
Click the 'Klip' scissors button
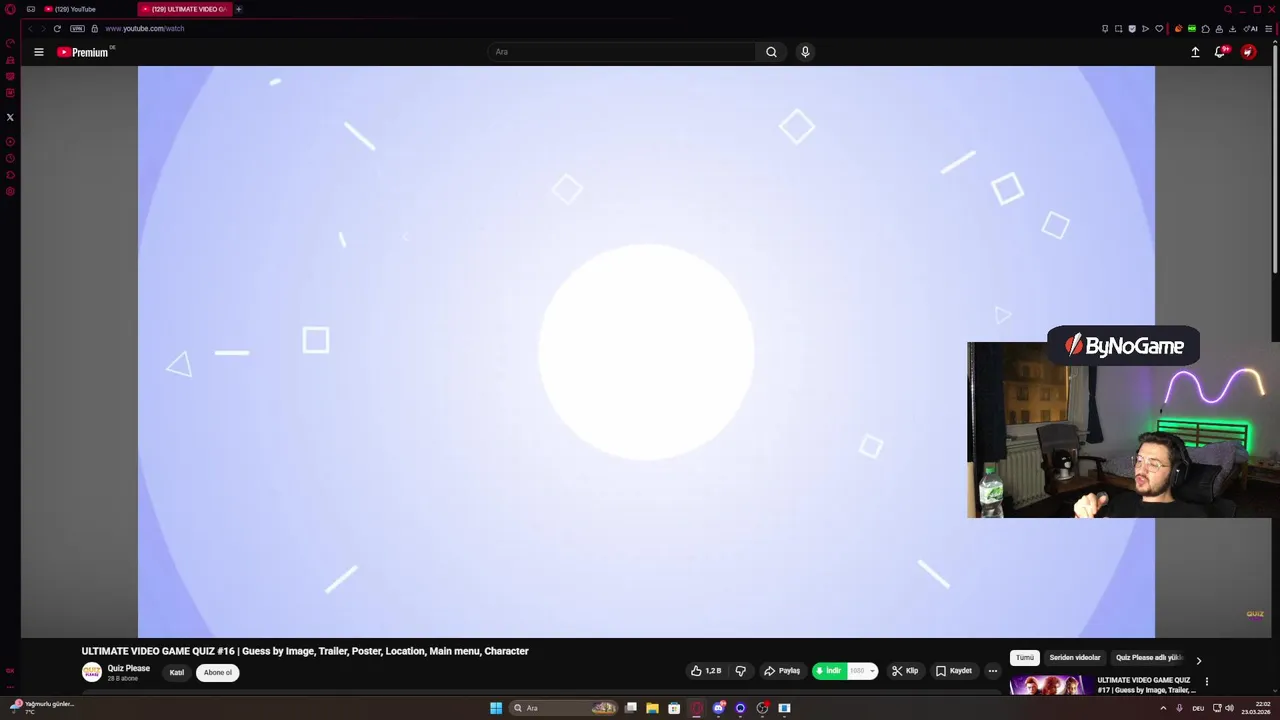click(x=905, y=671)
